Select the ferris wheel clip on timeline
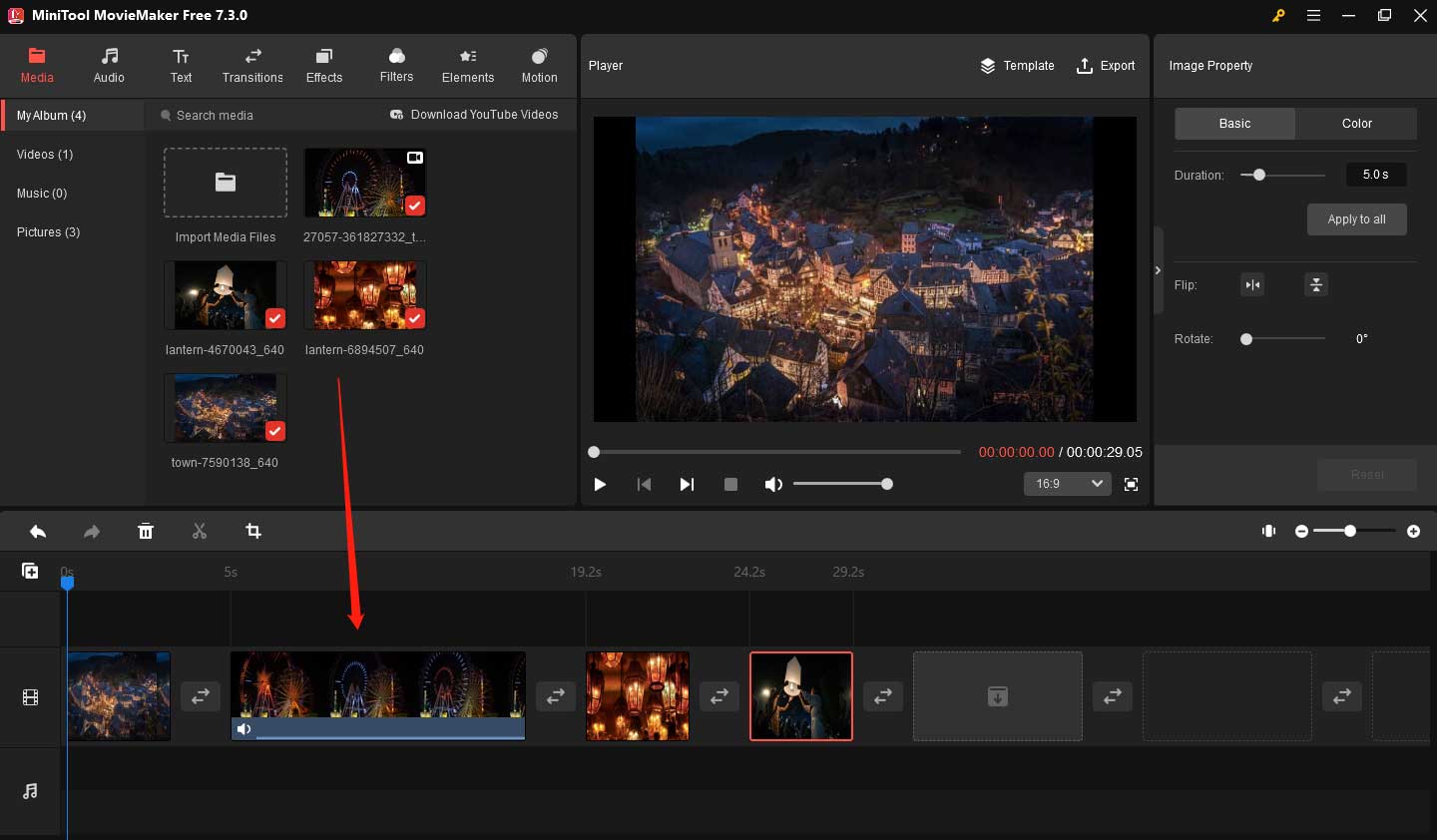The image size is (1437, 840). [378, 696]
